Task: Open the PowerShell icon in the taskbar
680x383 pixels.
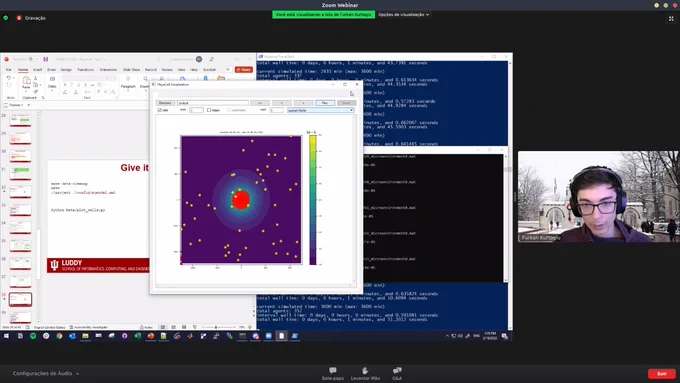Action: [294, 336]
